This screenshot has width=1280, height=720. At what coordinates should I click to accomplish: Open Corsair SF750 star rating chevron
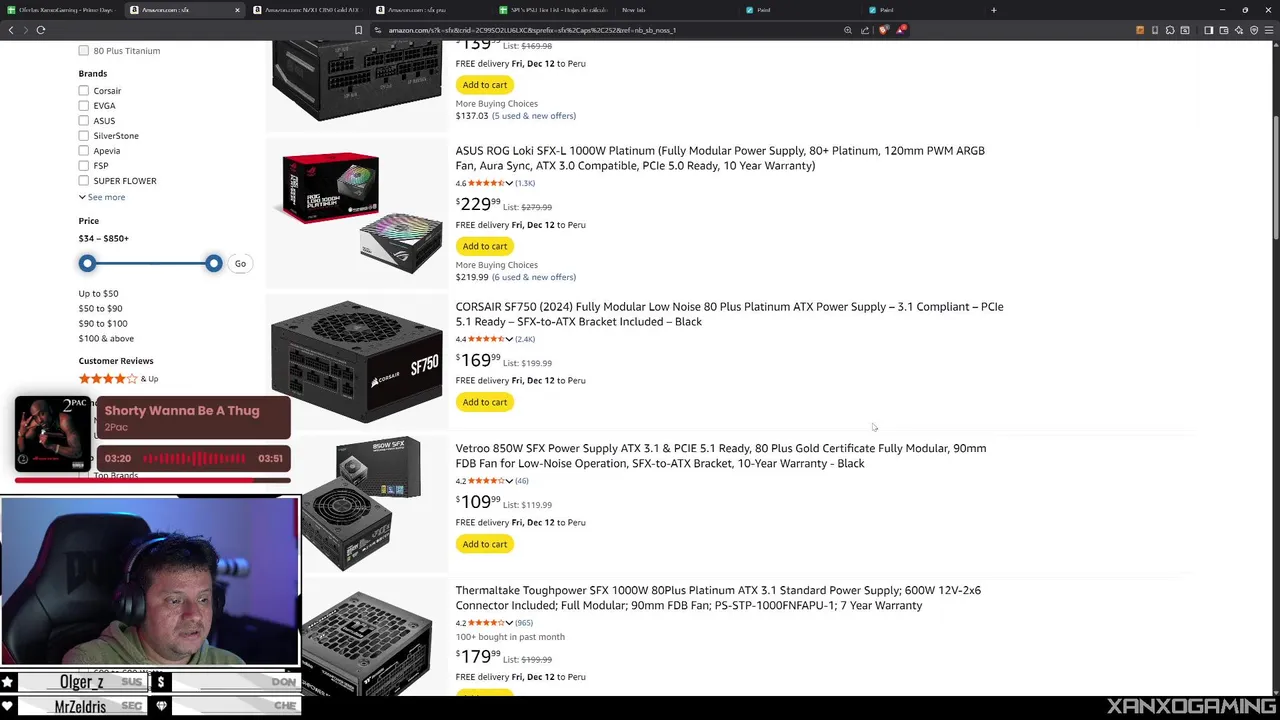[509, 339]
